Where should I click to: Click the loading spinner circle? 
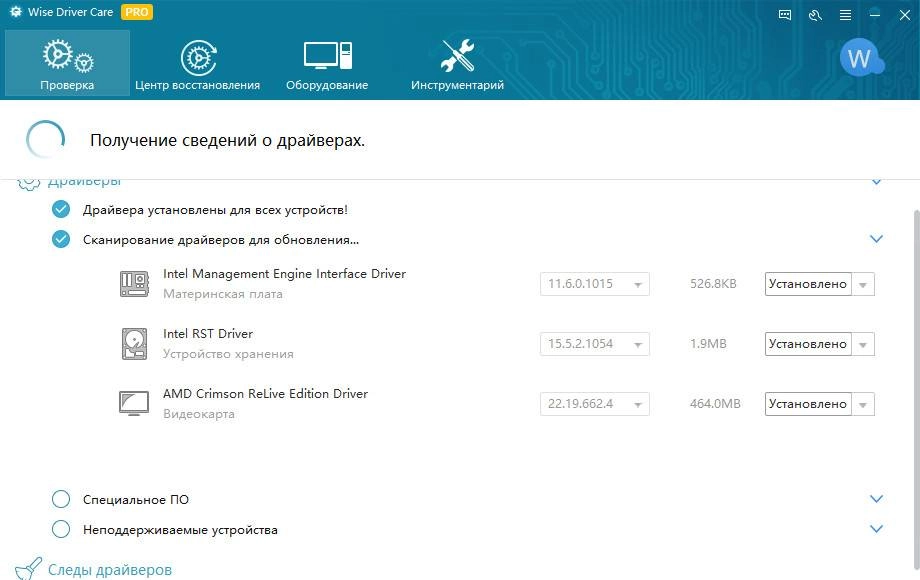pos(45,140)
